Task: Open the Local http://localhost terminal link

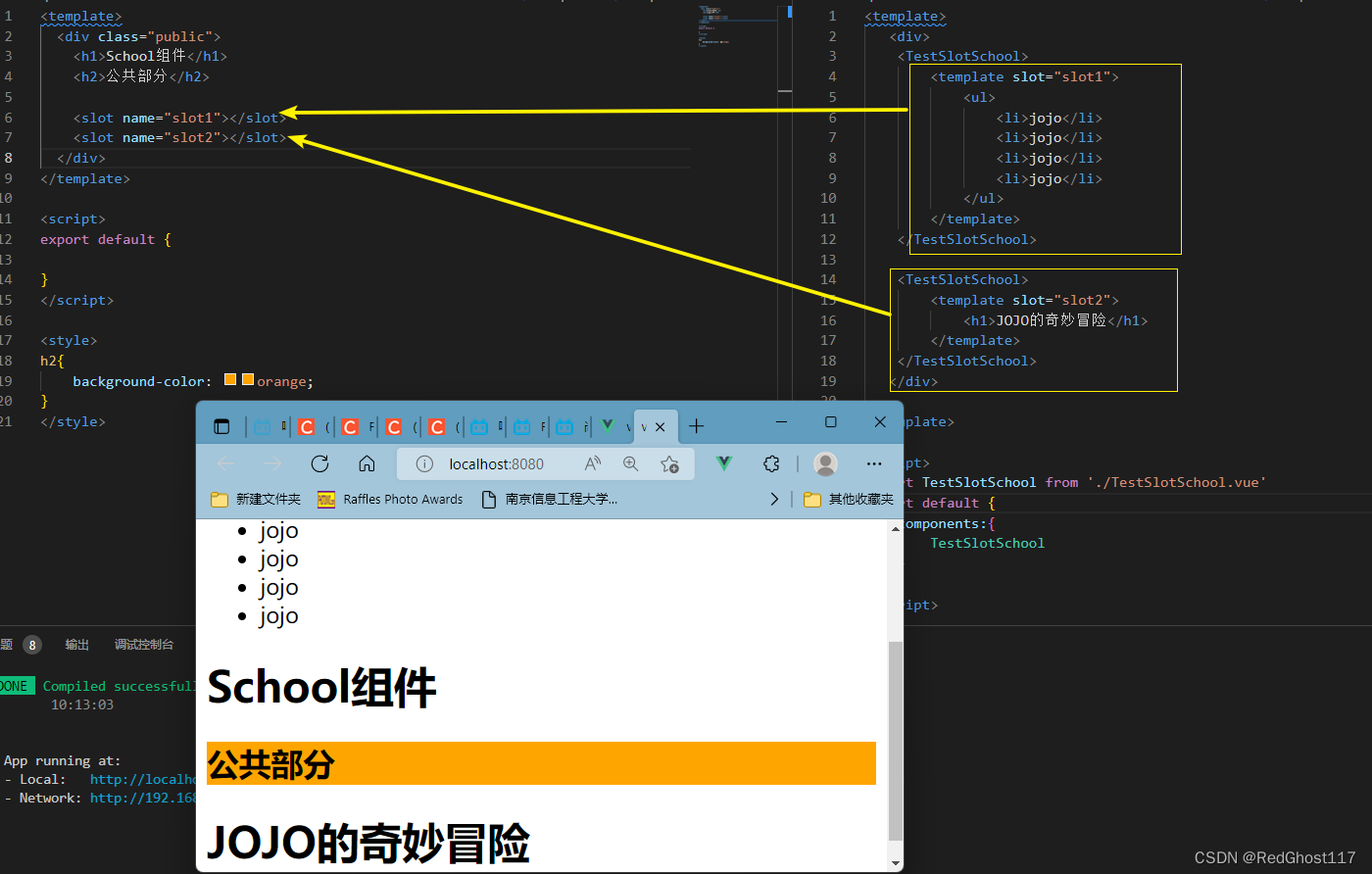Action: 143,780
